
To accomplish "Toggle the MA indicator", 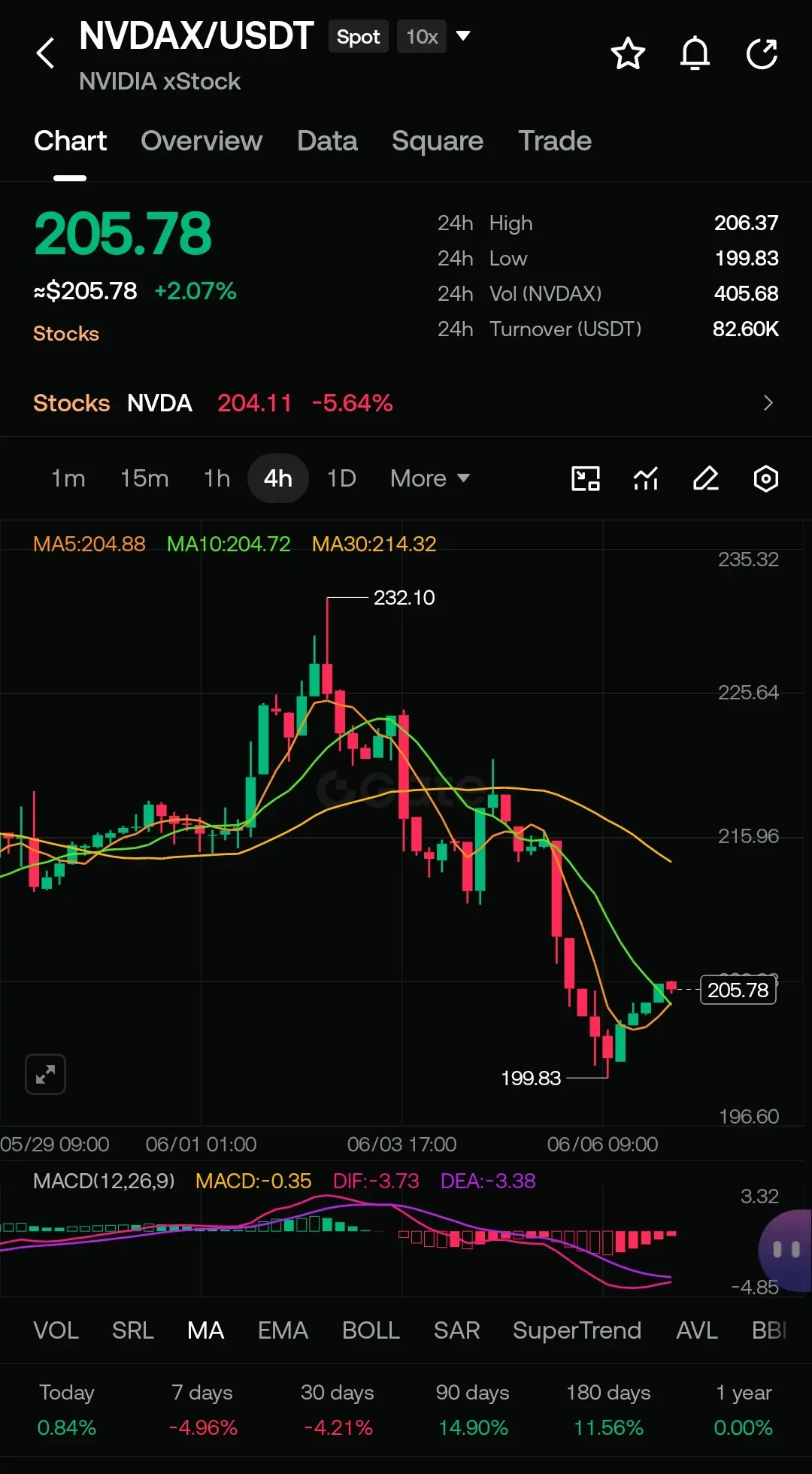I will click(206, 1330).
